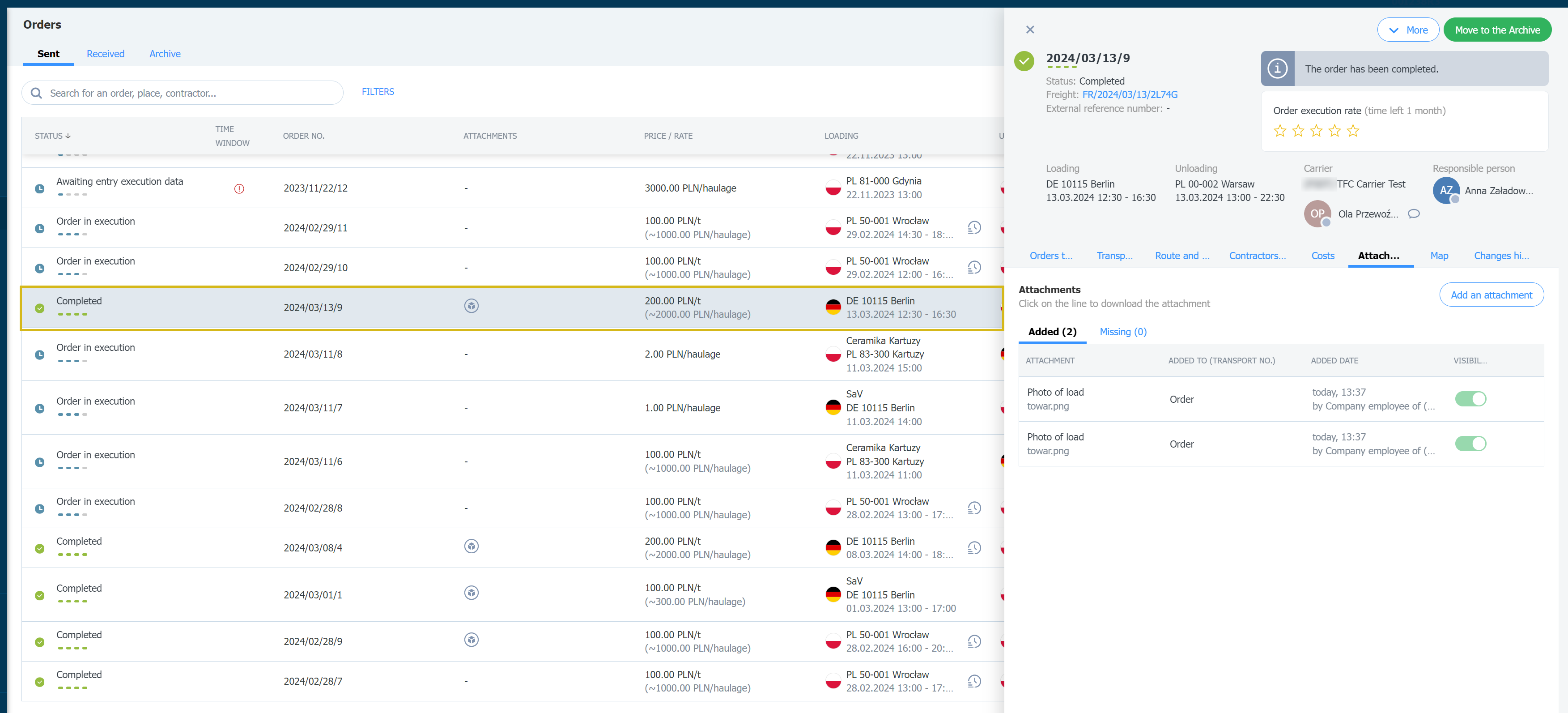Click history clock icon for order 2024/02/28/7
The image size is (1568, 713).
pyautogui.click(x=974, y=681)
